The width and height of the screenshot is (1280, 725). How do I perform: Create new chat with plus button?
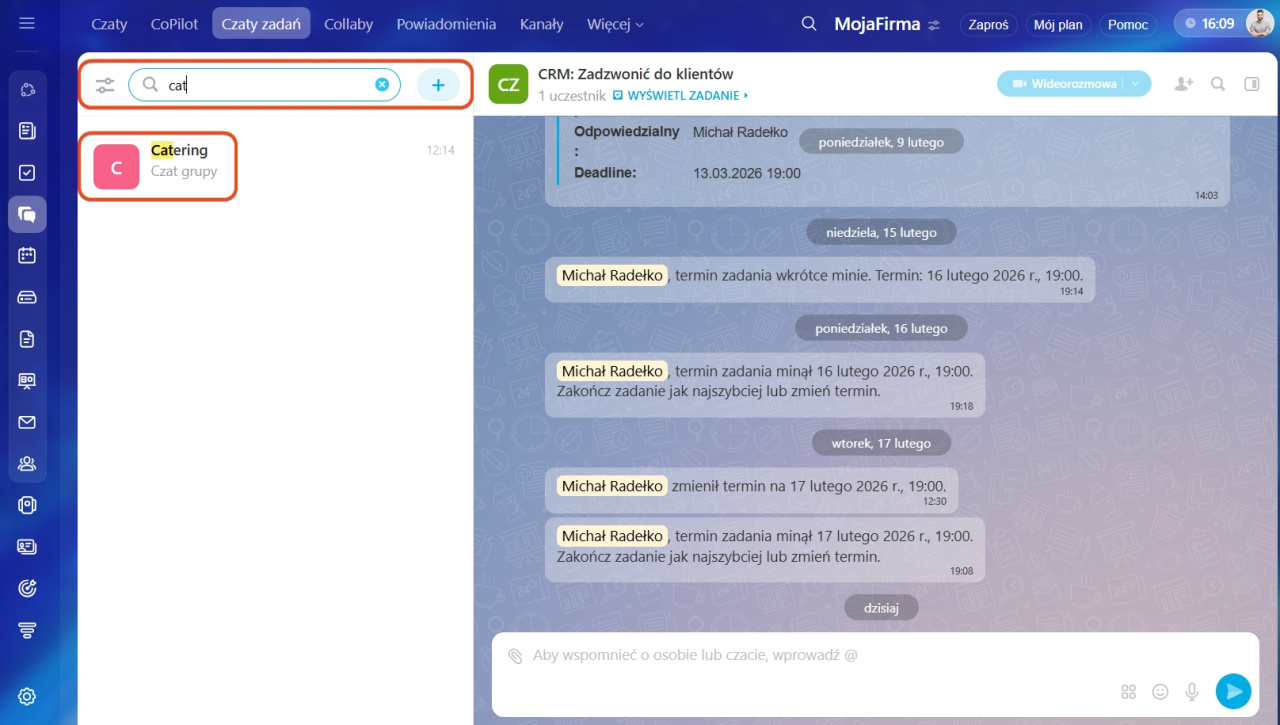point(438,85)
